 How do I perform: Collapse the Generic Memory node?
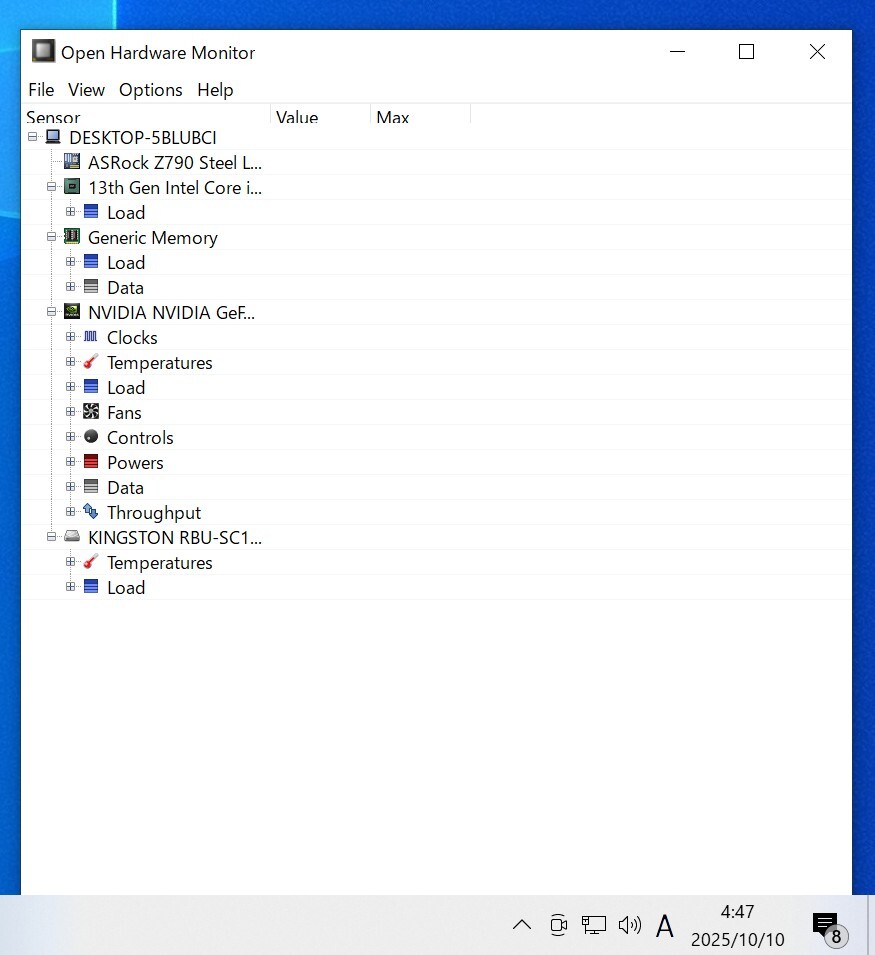[52, 237]
